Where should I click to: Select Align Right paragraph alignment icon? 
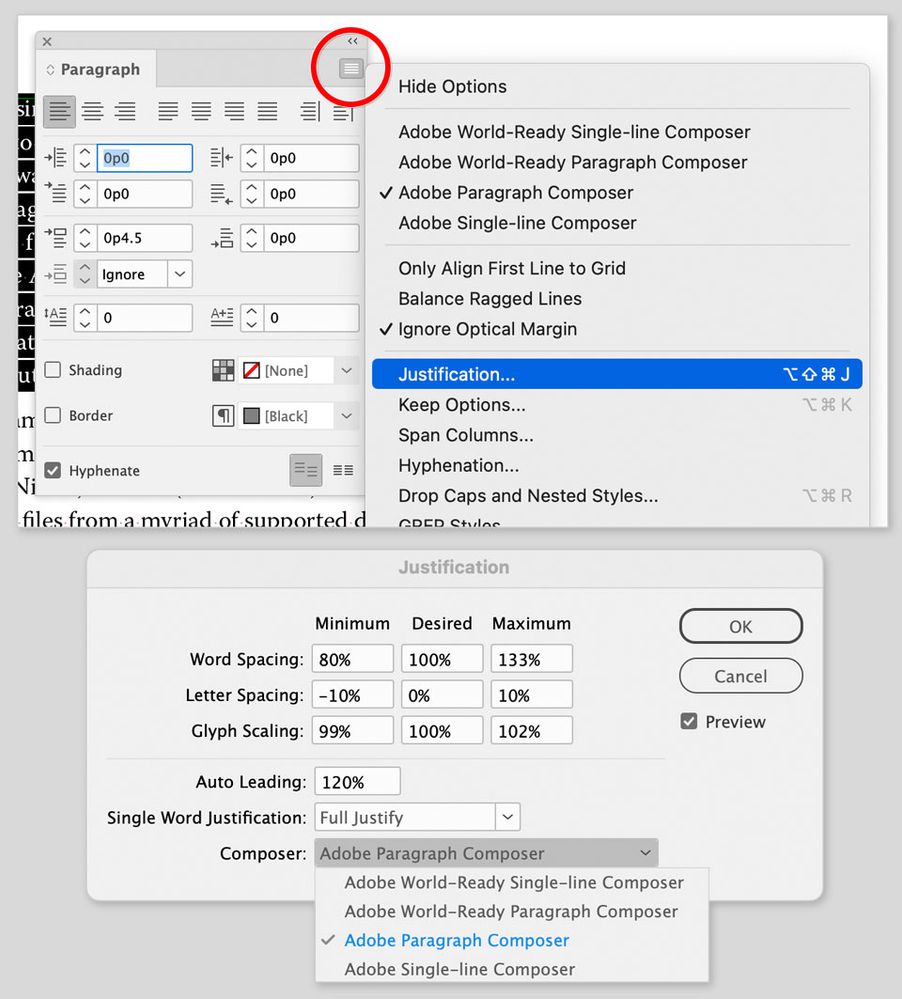125,111
